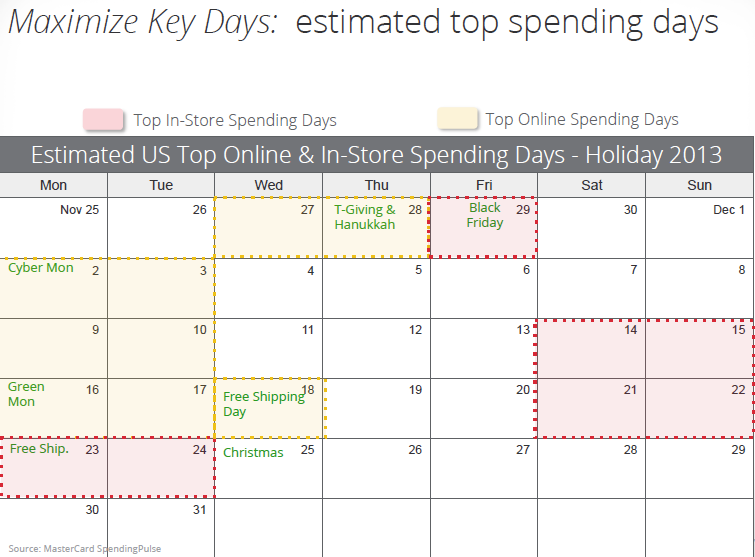Click the cream Online Spending legend swatch

coord(457,118)
